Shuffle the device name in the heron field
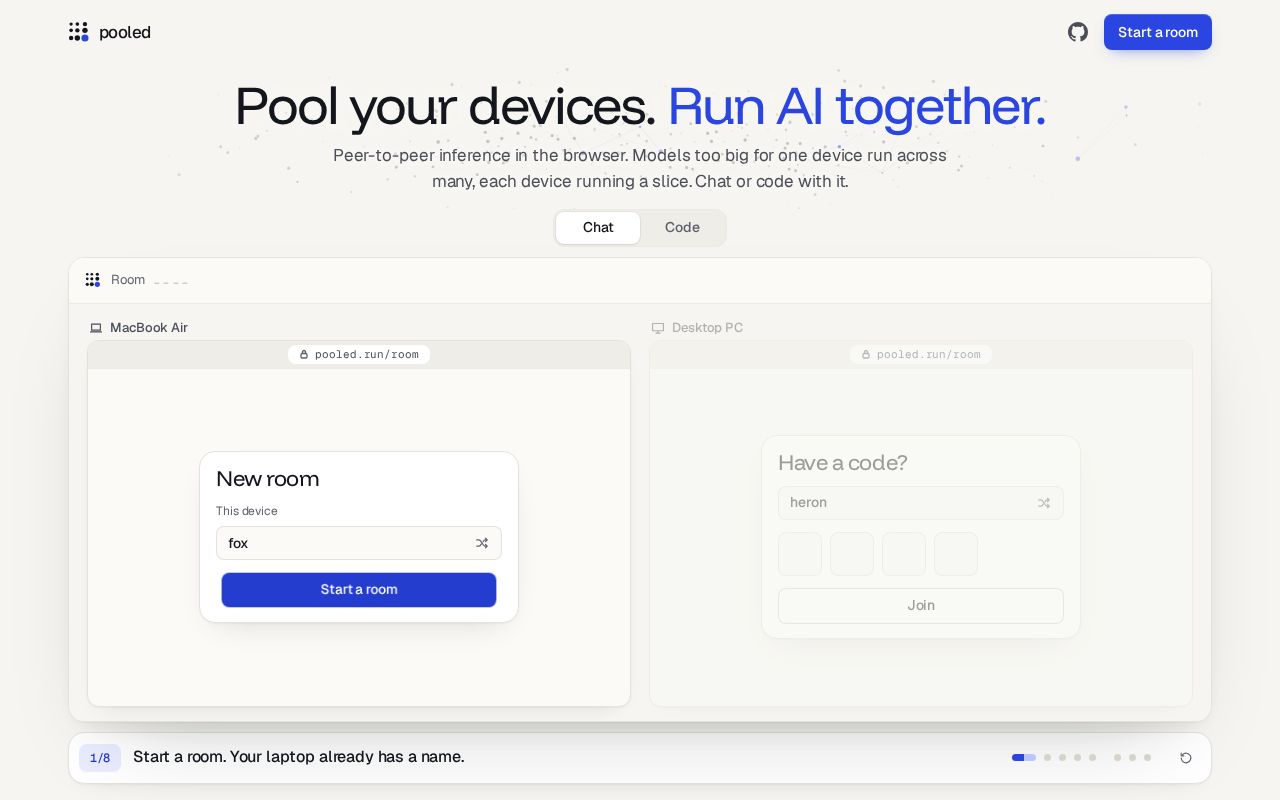The height and width of the screenshot is (800, 1280). [x=1044, y=503]
